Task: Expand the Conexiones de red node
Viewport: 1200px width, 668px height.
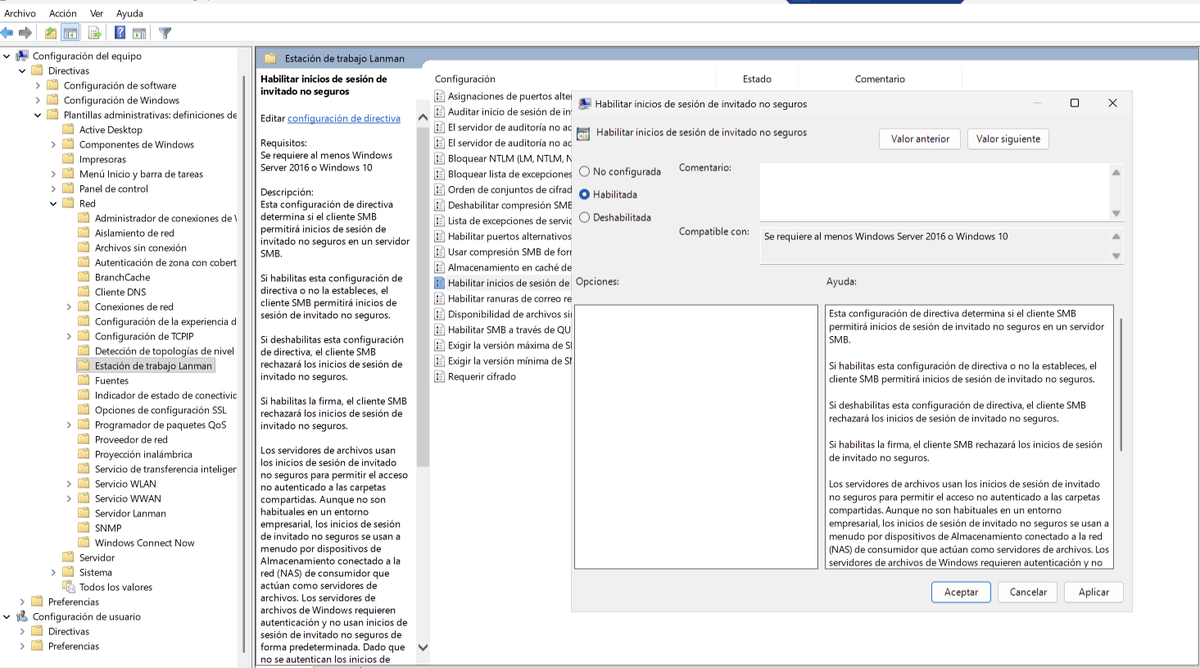Action: pyautogui.click(x=69, y=307)
